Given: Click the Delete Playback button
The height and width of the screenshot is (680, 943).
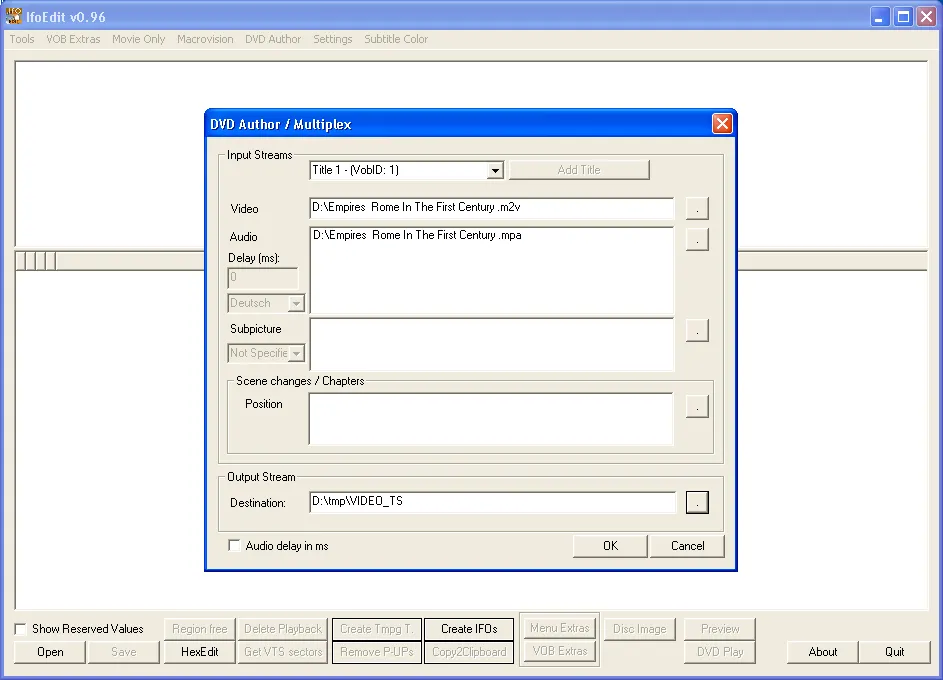Looking at the screenshot, I should (283, 629).
